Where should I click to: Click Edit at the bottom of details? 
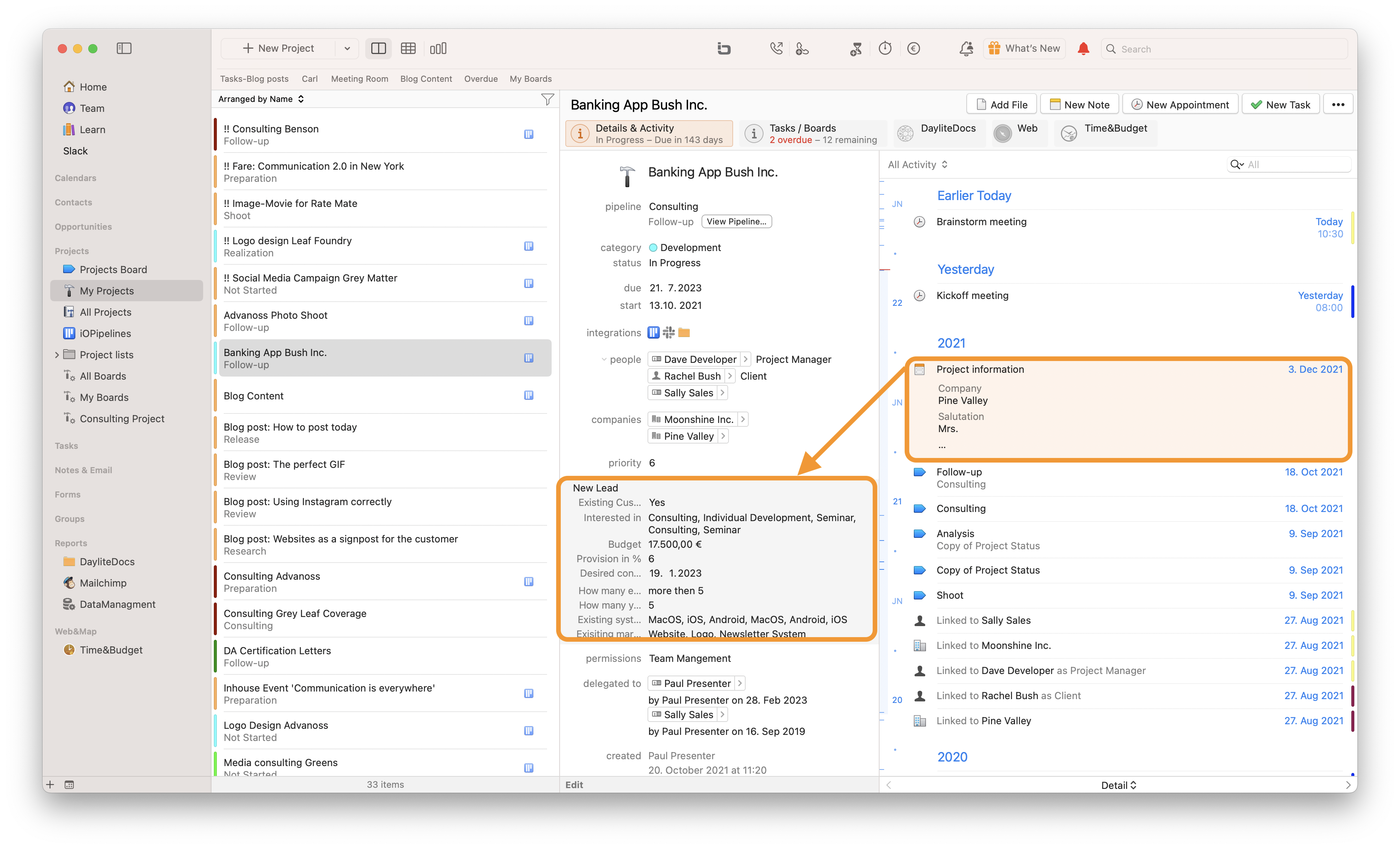(574, 785)
